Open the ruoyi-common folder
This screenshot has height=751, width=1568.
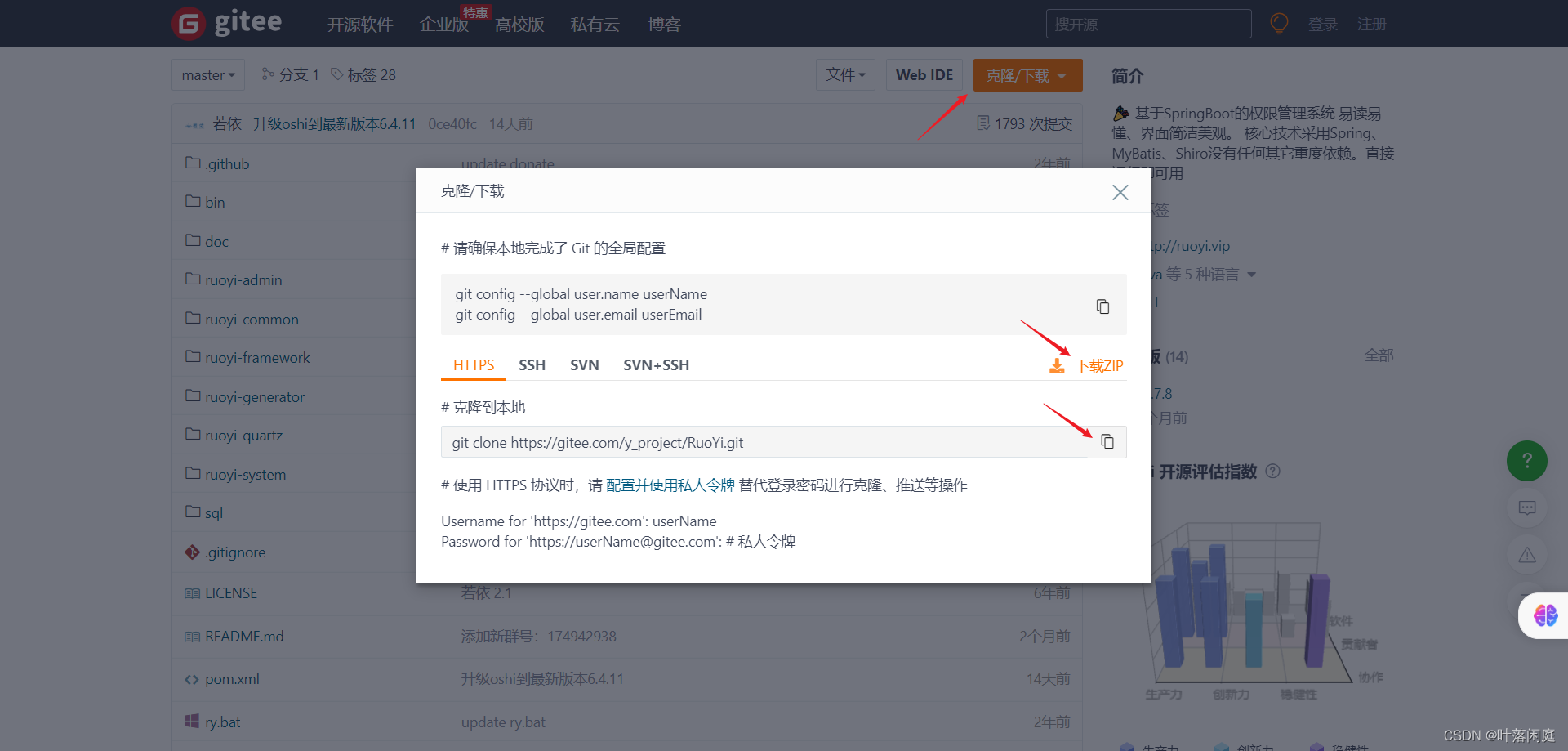(252, 320)
